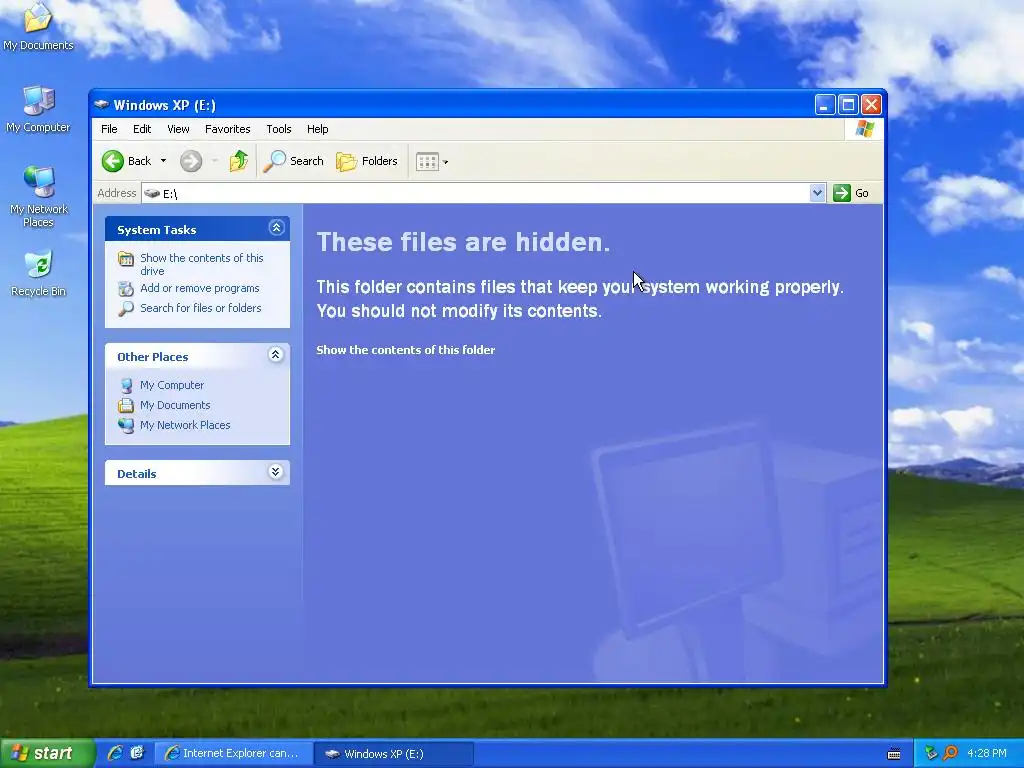Expand the Details panel
This screenshot has width=1024, height=768.
[x=276, y=472]
